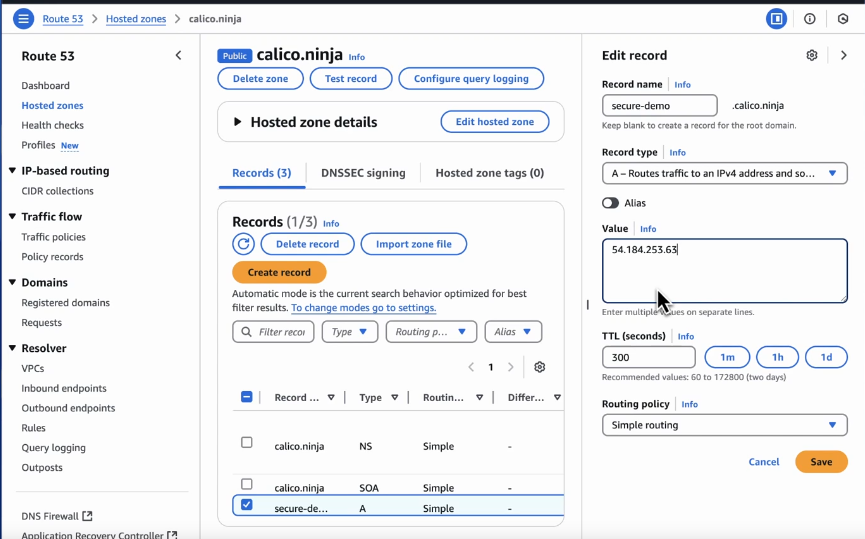Click the info circle icon in top bar
Viewport: 865px width, 539px height.
point(810,19)
